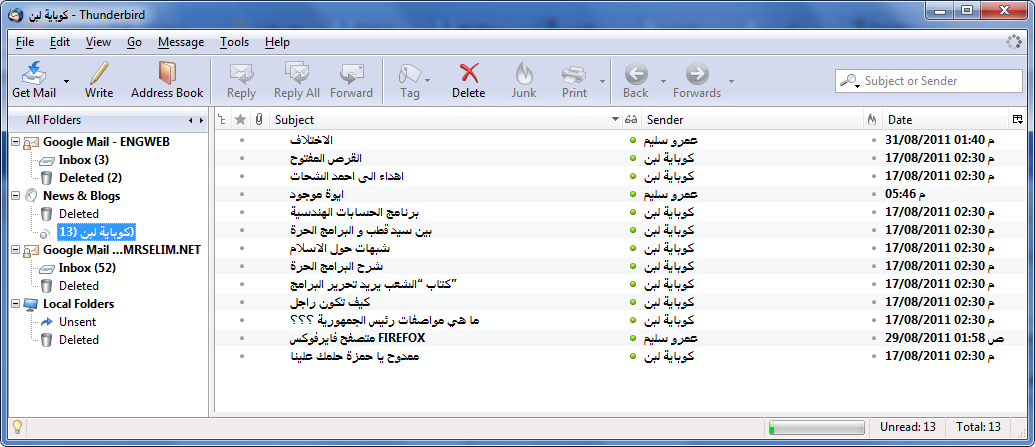Collapse the Google Mail ...MRSELIM.NET account
Viewport: 1035px width, 447px height.
click(15, 250)
